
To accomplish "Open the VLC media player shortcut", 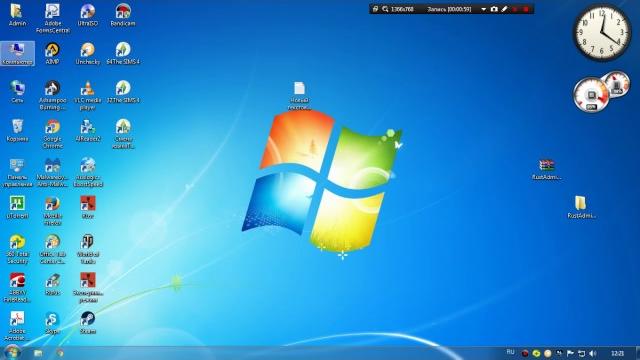I will [x=87, y=95].
